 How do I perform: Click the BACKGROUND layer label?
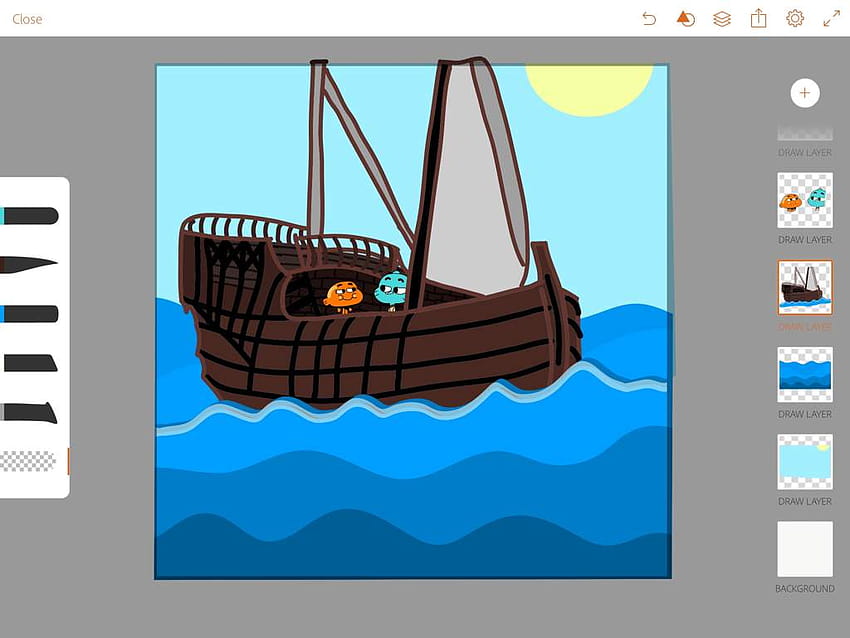[x=804, y=589]
